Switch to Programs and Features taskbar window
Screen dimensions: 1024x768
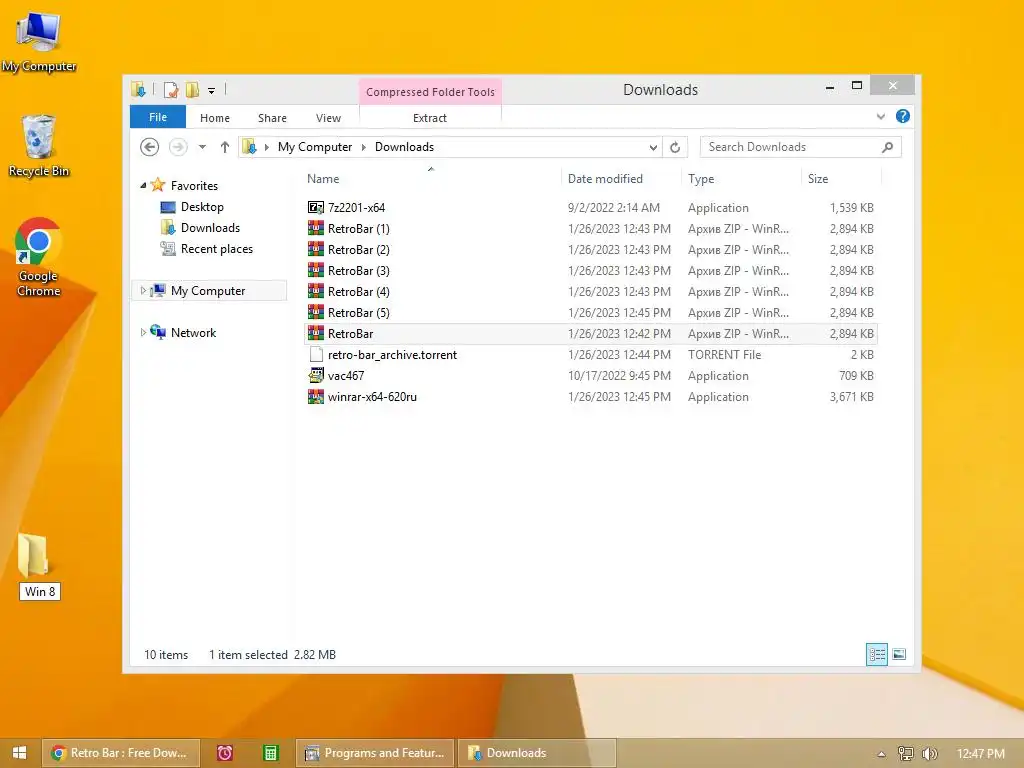376,753
